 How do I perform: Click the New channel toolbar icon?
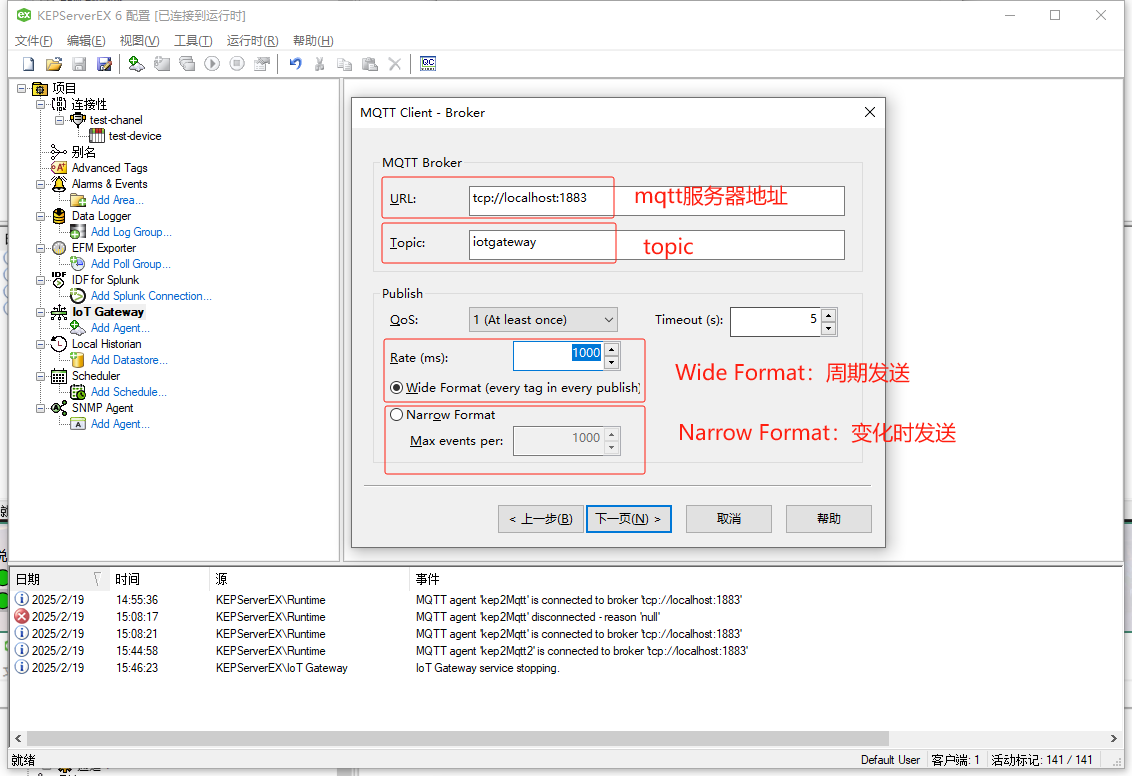pyautogui.click(x=136, y=64)
